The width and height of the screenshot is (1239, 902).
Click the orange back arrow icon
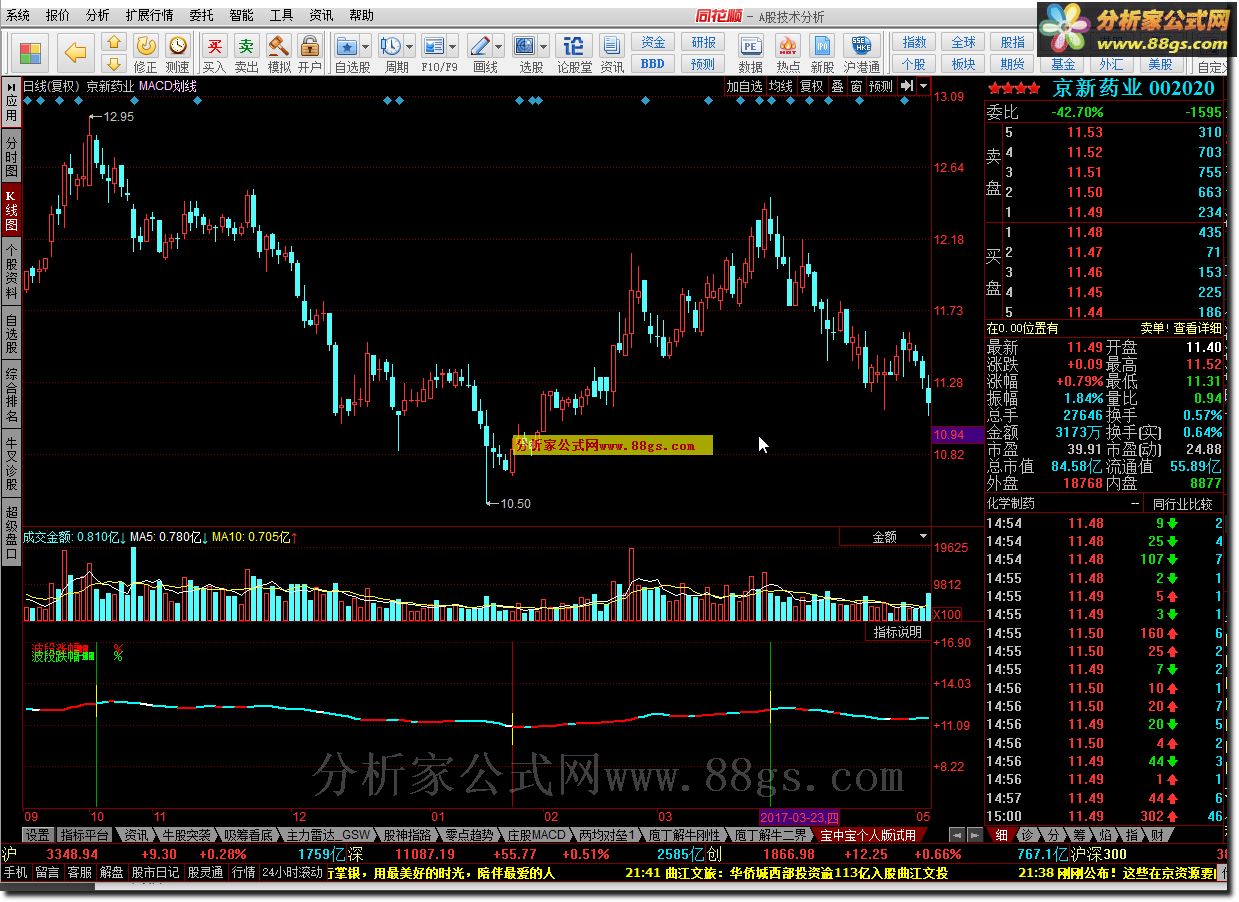coord(75,52)
